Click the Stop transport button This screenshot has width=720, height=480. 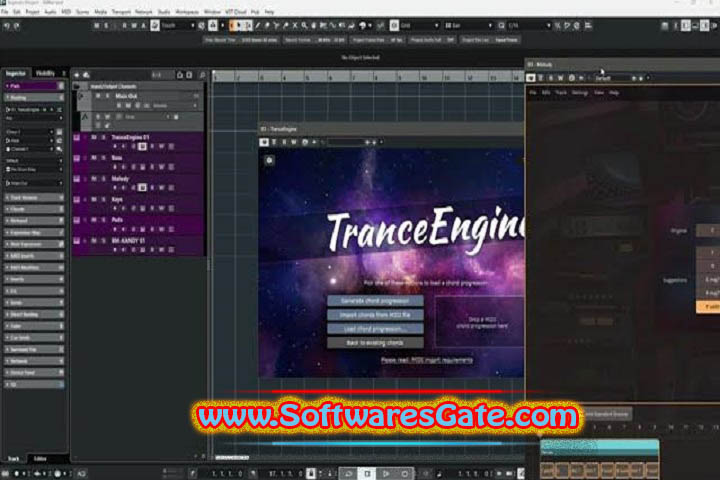[367, 474]
